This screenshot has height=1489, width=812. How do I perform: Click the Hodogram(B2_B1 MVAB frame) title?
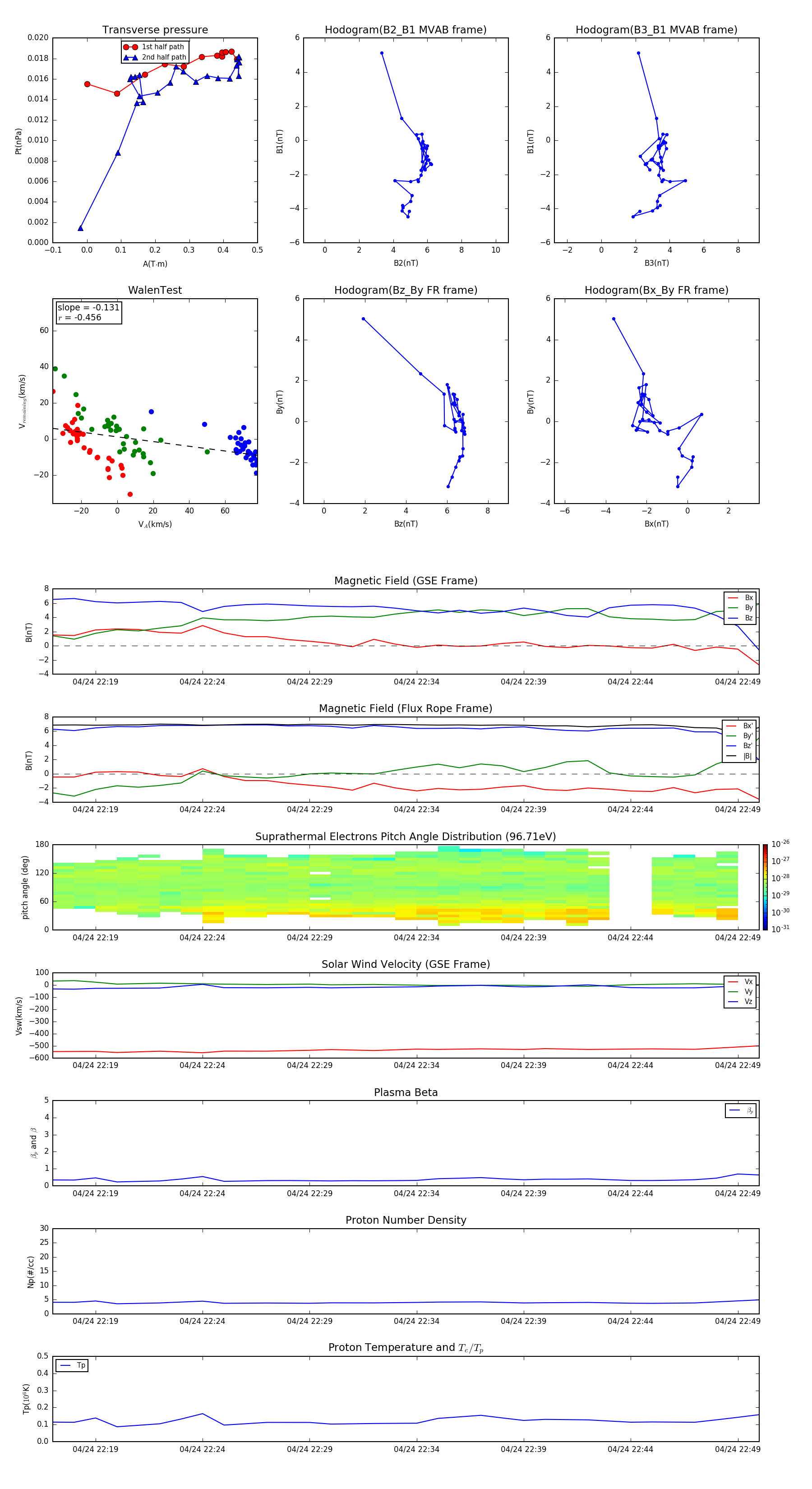click(405, 30)
